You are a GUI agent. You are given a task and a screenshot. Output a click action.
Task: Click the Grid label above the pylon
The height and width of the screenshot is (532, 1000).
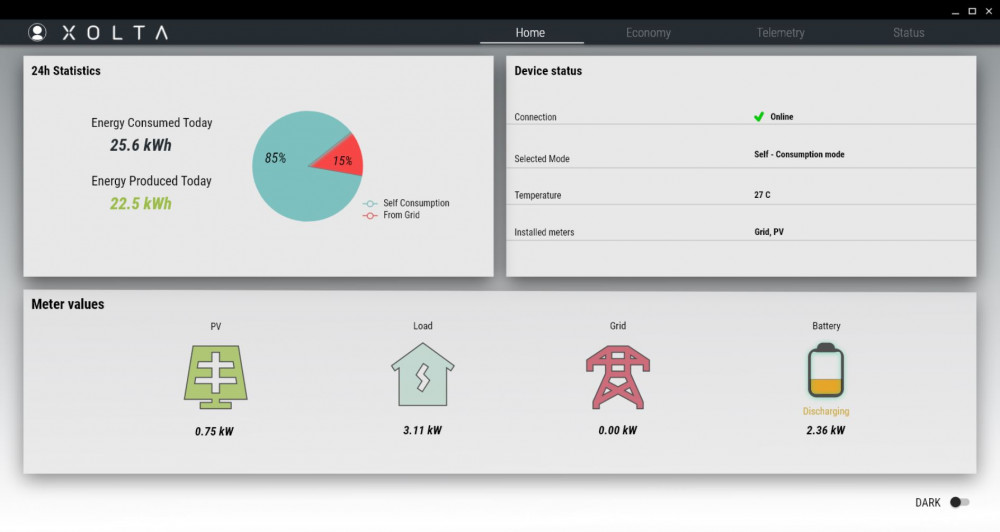coord(617,326)
